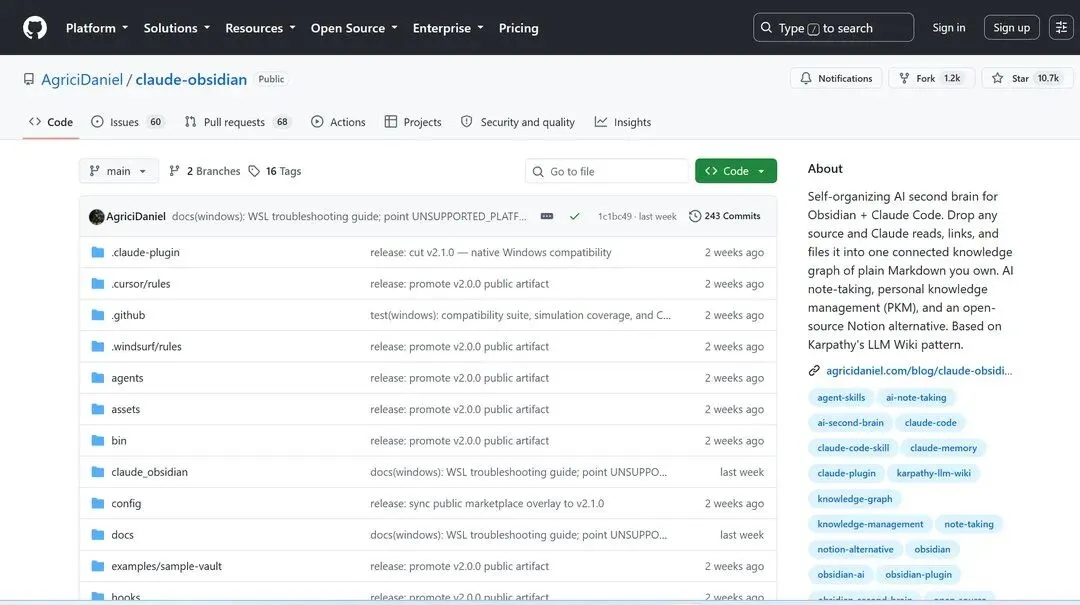Open the green Code dropdown button
The height and width of the screenshot is (605, 1080).
tap(736, 171)
